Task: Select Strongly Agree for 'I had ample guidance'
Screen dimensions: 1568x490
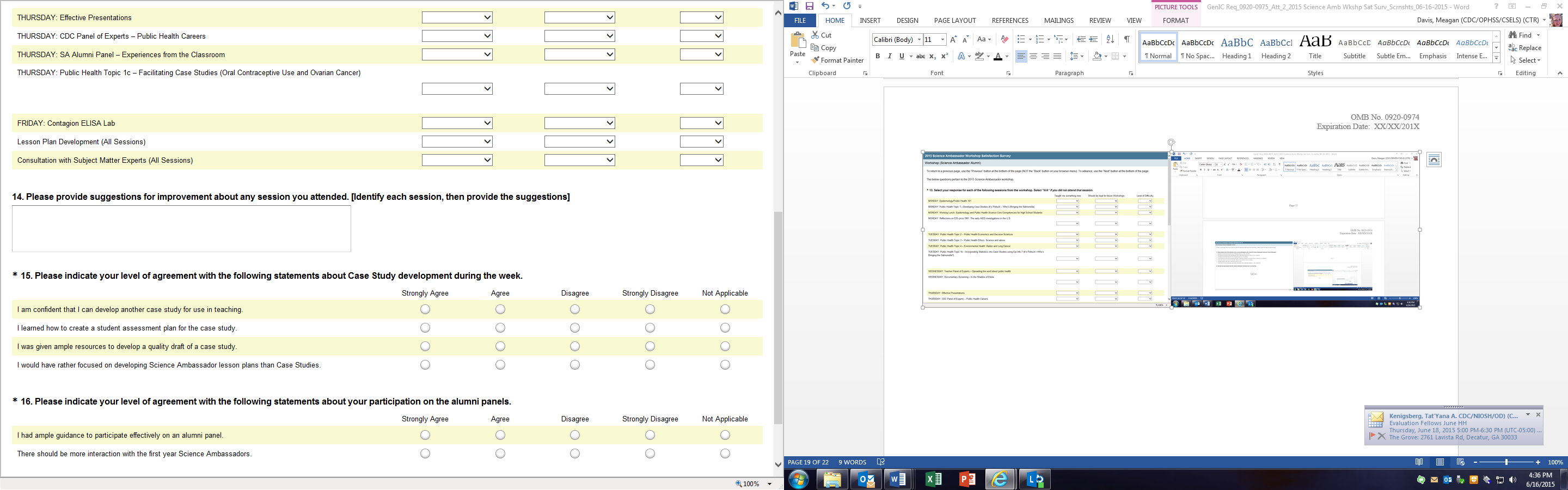Action: 425,435
